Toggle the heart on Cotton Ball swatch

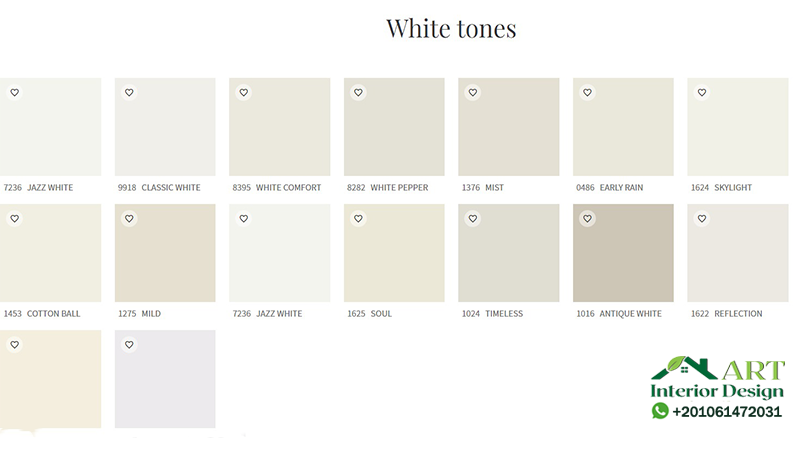[x=14, y=219]
